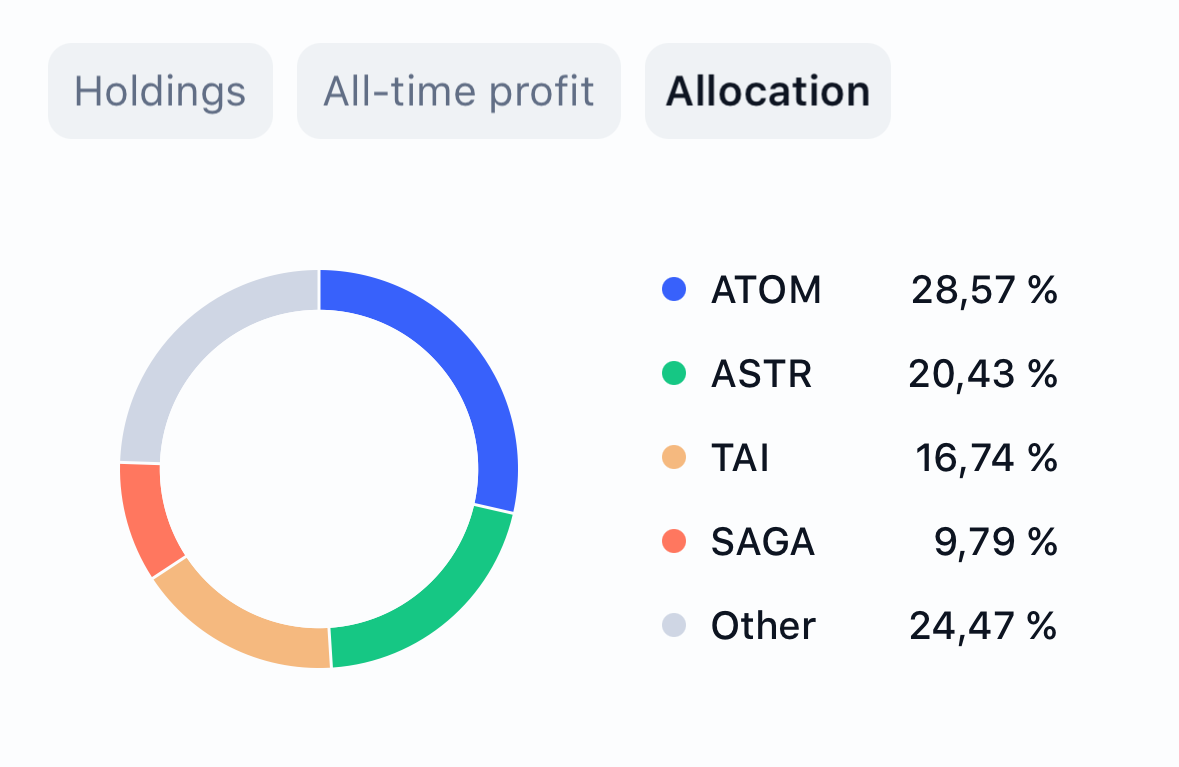Click the 28,57 % ATOM allocation value

point(984,290)
